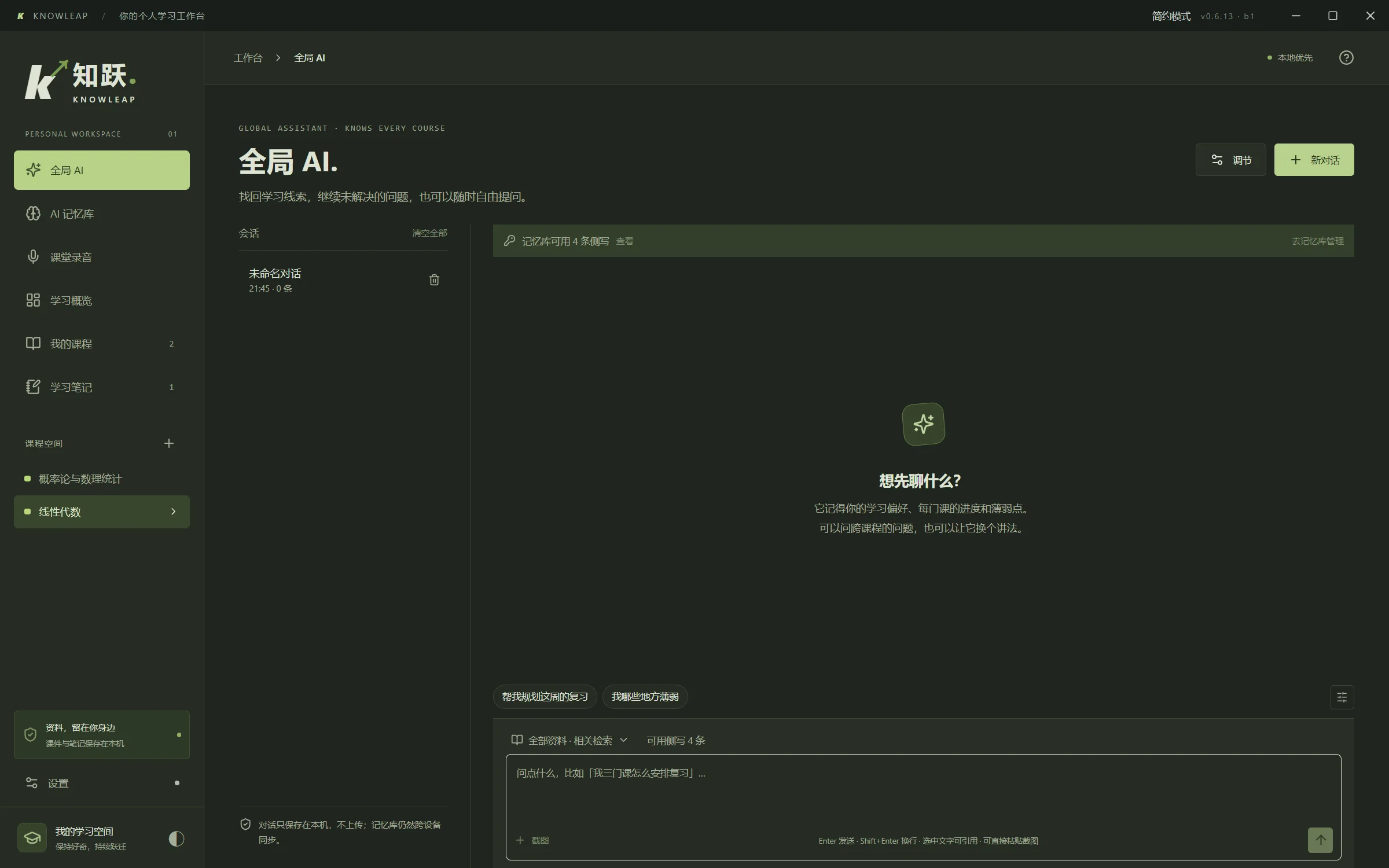The image size is (1389, 868).
Task: Click the graduation cap profile avatar
Action: point(32,838)
